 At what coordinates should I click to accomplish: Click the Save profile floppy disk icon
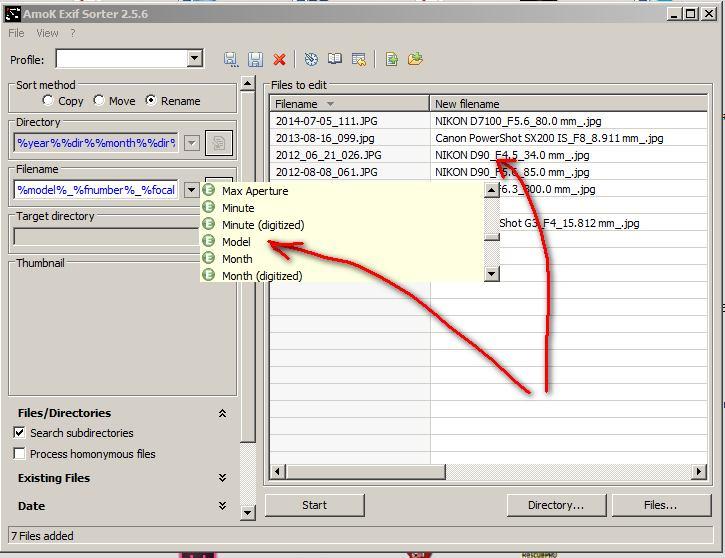pos(255,59)
